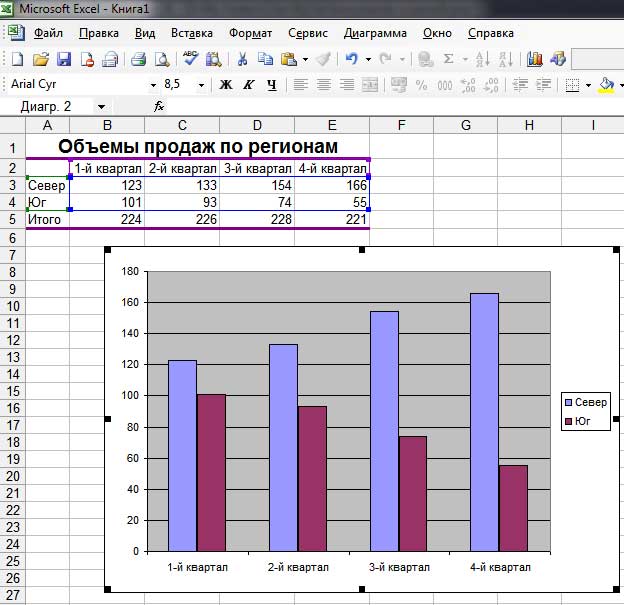Open the Диаграмма menu
This screenshot has height=605, width=624.
375,33
